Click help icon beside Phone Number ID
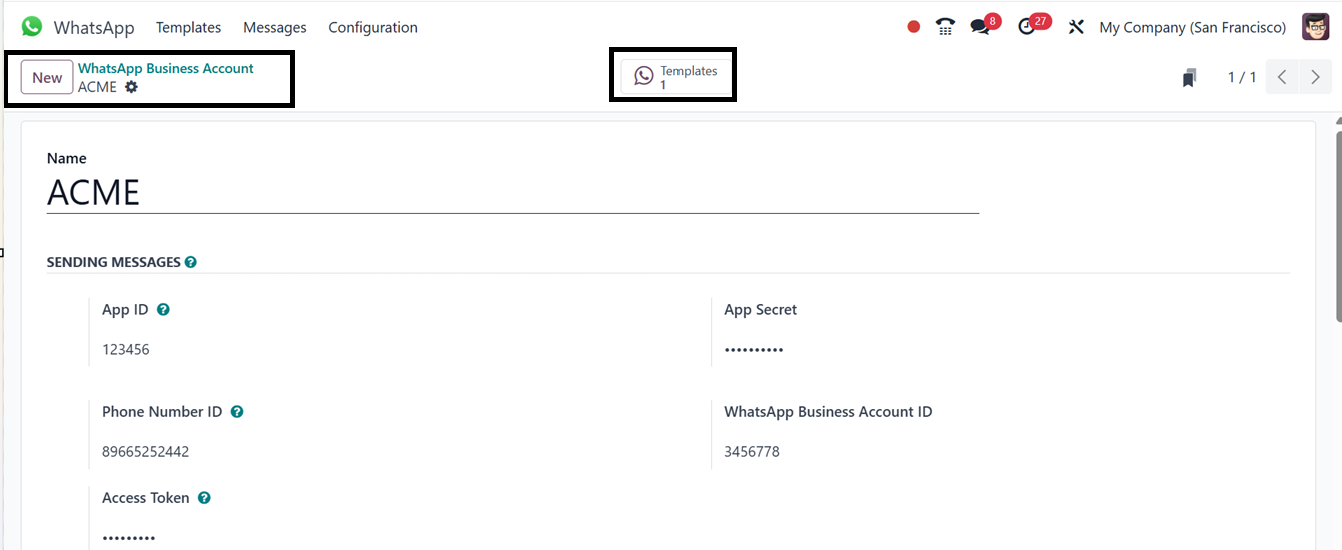The image size is (1342, 550). (x=237, y=412)
